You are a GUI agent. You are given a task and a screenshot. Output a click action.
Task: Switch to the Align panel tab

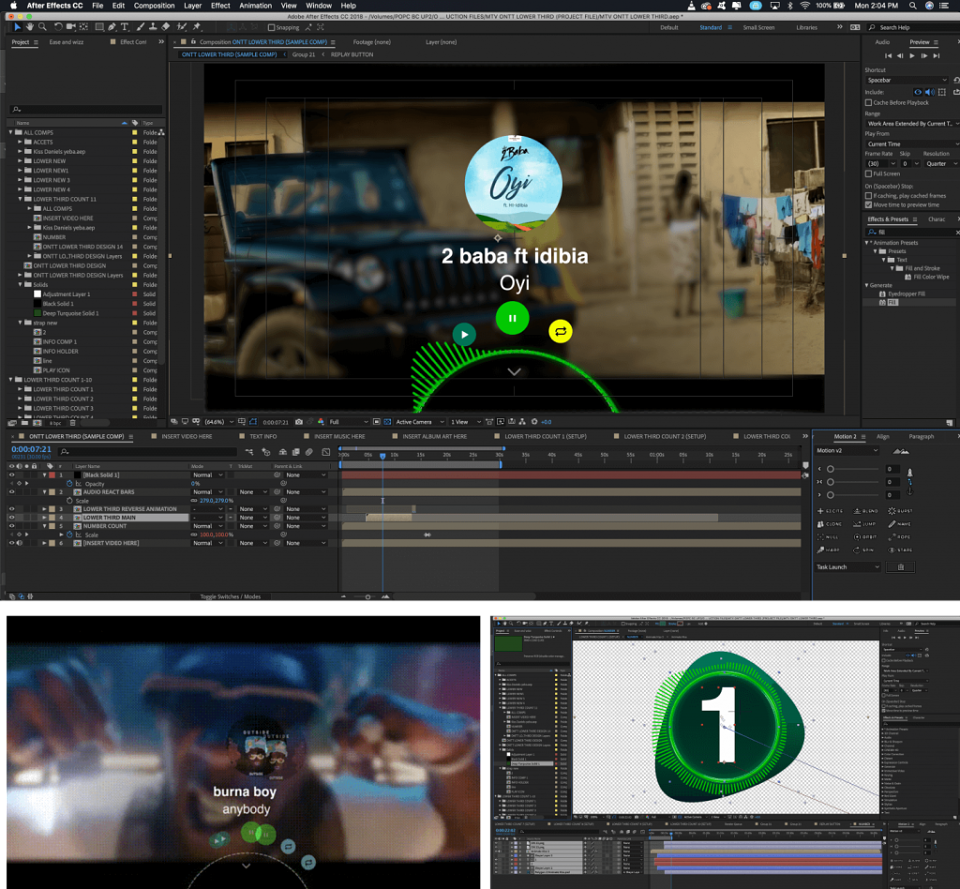tap(883, 437)
